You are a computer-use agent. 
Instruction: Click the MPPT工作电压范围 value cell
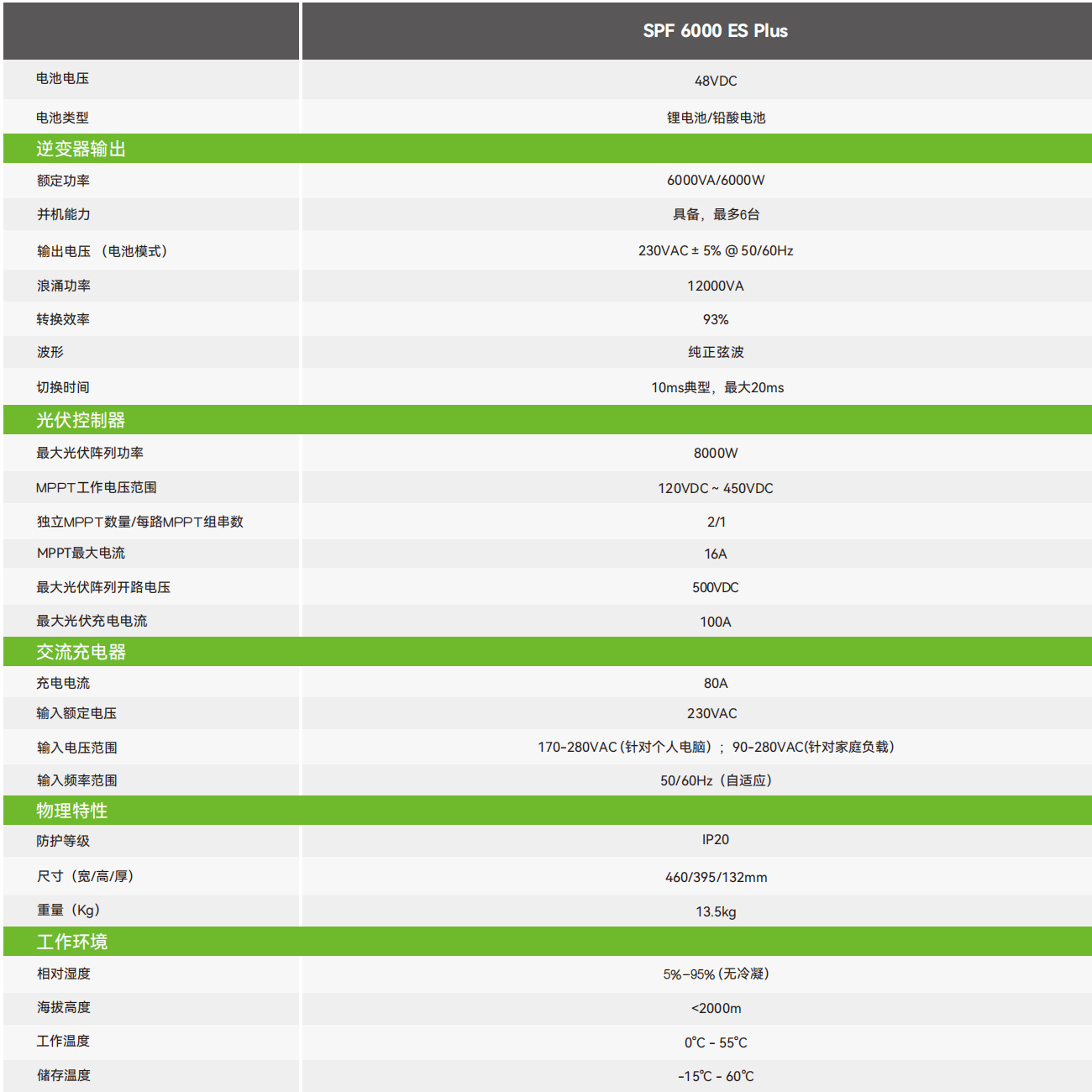tap(714, 487)
